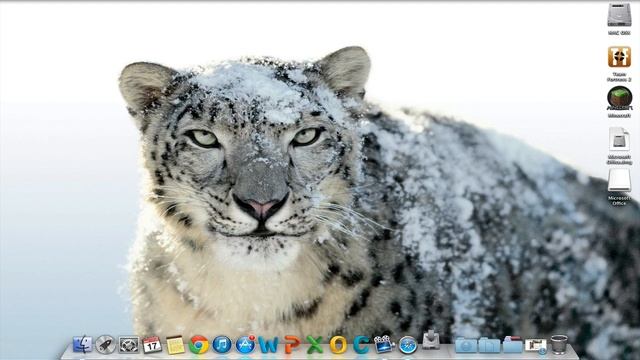Launch Launchpad rocket icon in dock

[x=105, y=345]
